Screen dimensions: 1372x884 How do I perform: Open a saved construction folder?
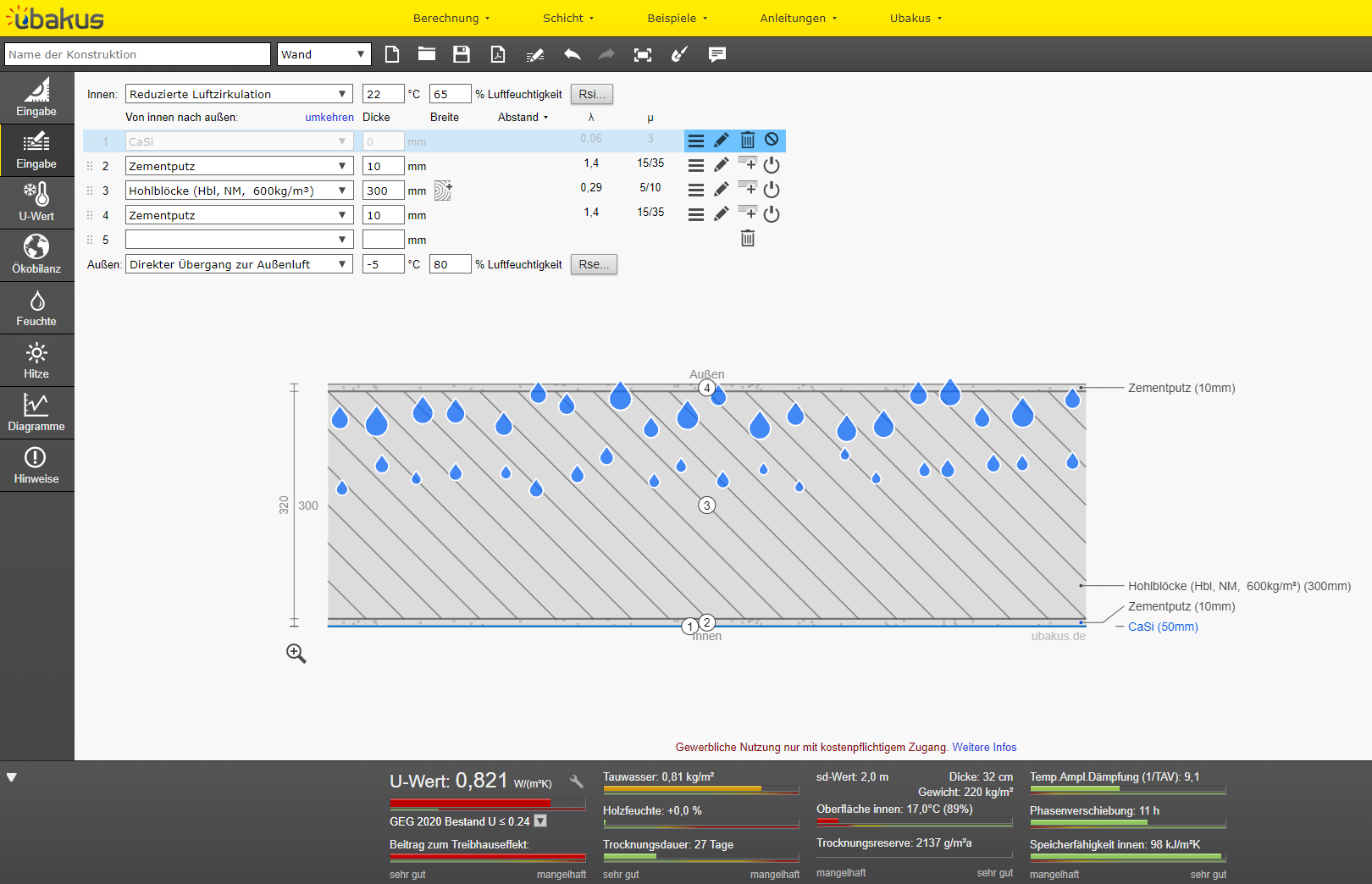tap(427, 54)
